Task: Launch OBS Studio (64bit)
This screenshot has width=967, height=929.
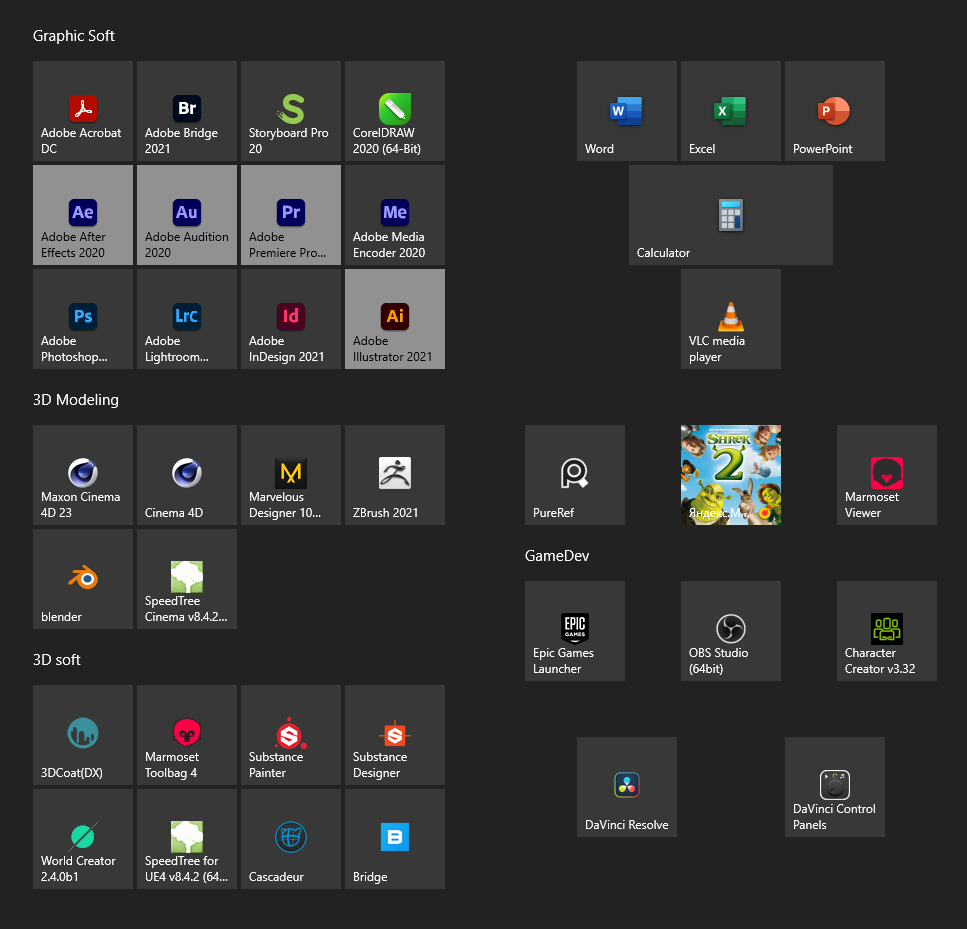Action: (731, 631)
